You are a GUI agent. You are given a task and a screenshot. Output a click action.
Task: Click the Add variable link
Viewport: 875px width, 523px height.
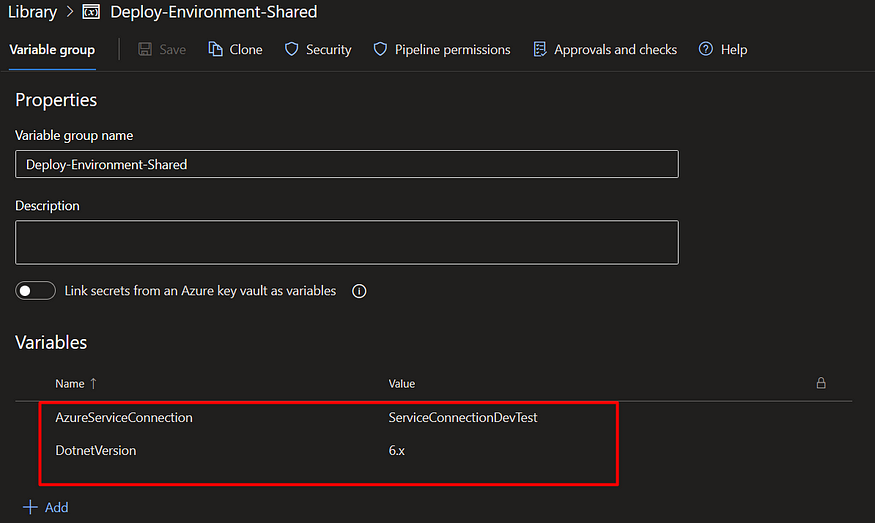(x=56, y=507)
